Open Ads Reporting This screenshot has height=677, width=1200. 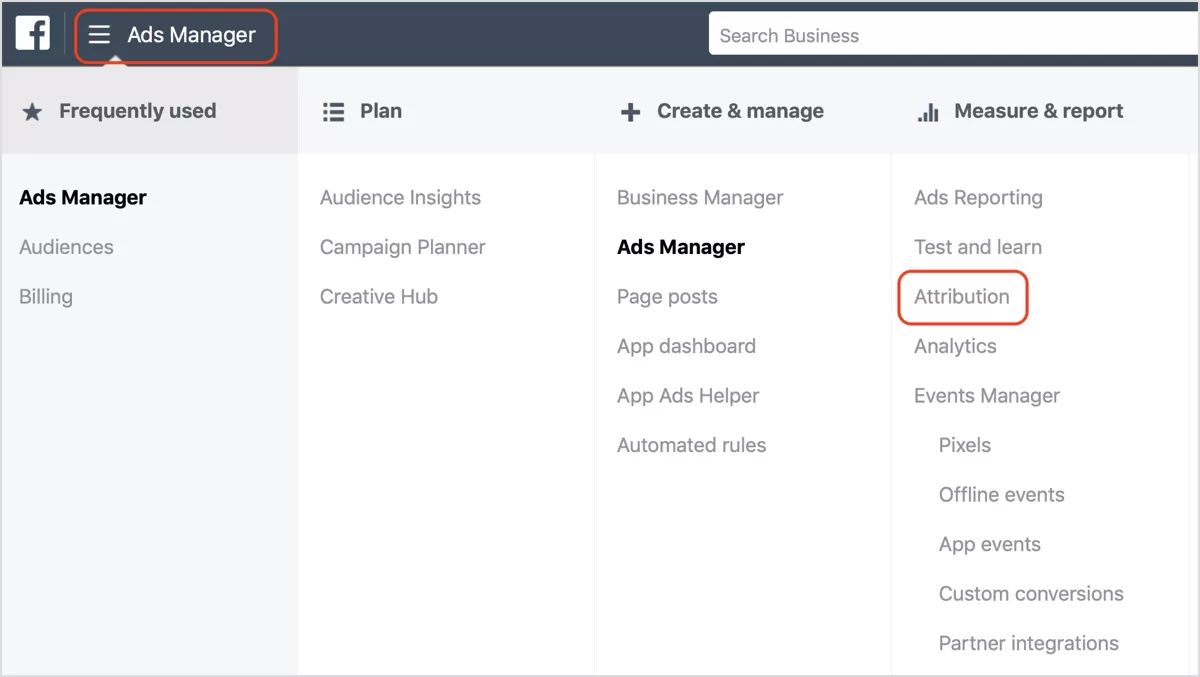tap(978, 198)
